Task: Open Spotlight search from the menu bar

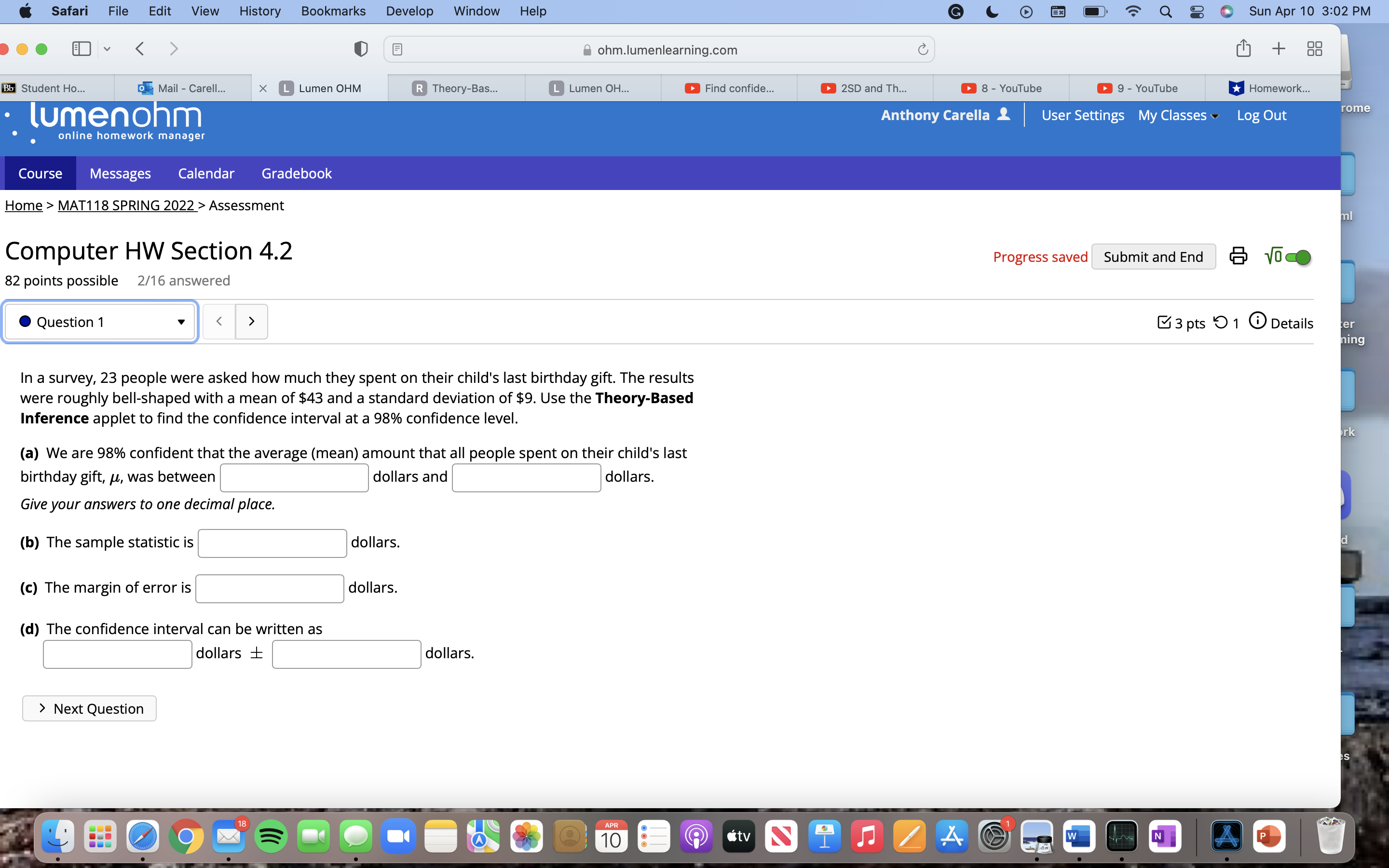Action: [x=1166, y=11]
